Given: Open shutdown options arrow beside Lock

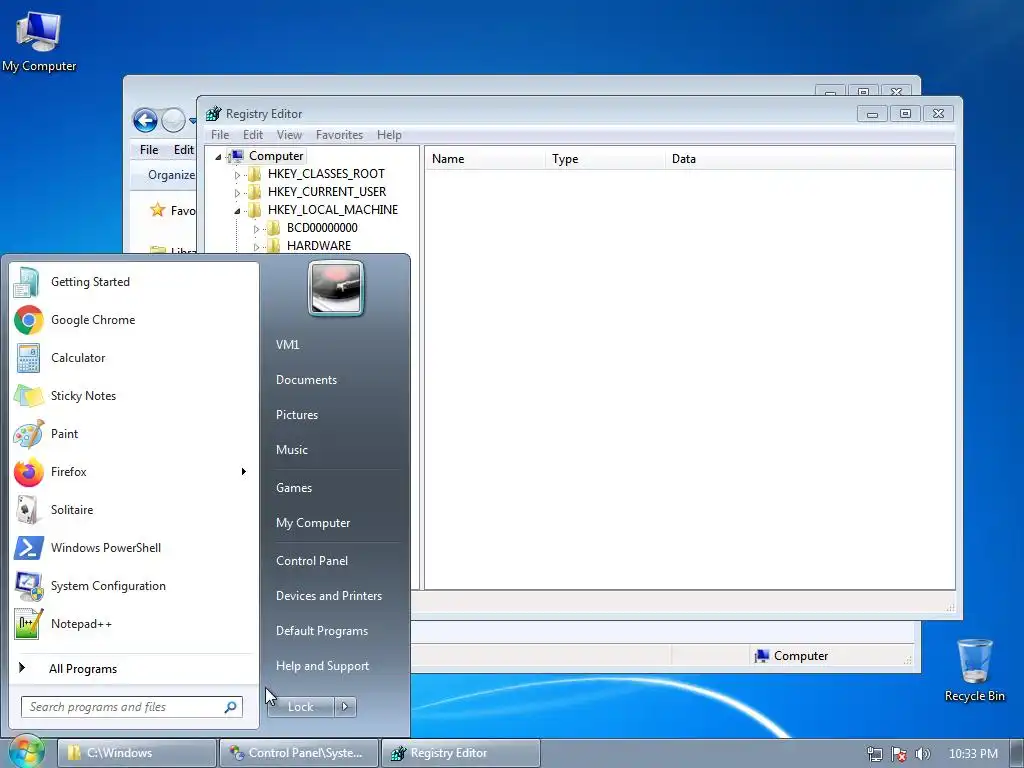Looking at the screenshot, I should pos(345,707).
